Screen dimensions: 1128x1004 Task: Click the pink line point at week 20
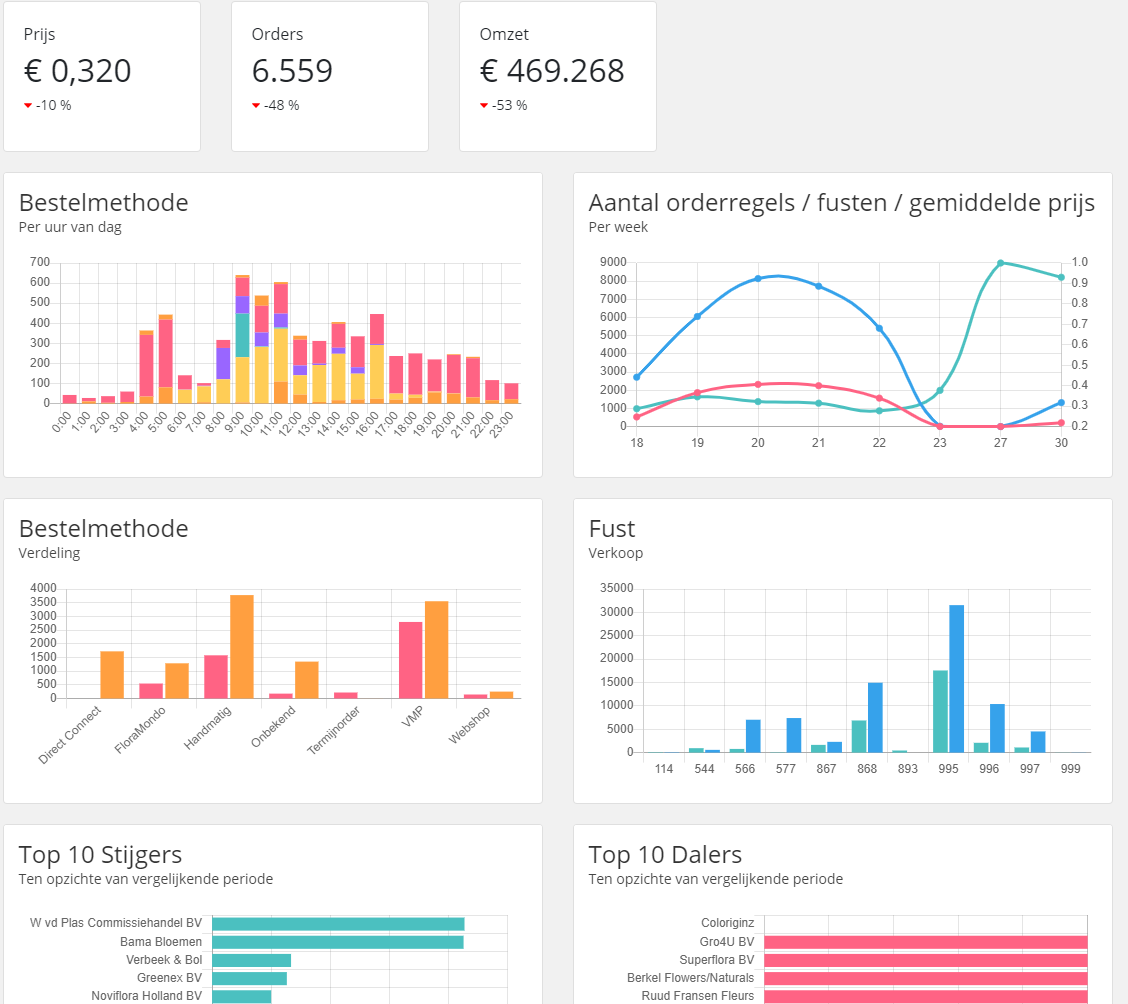[758, 385]
